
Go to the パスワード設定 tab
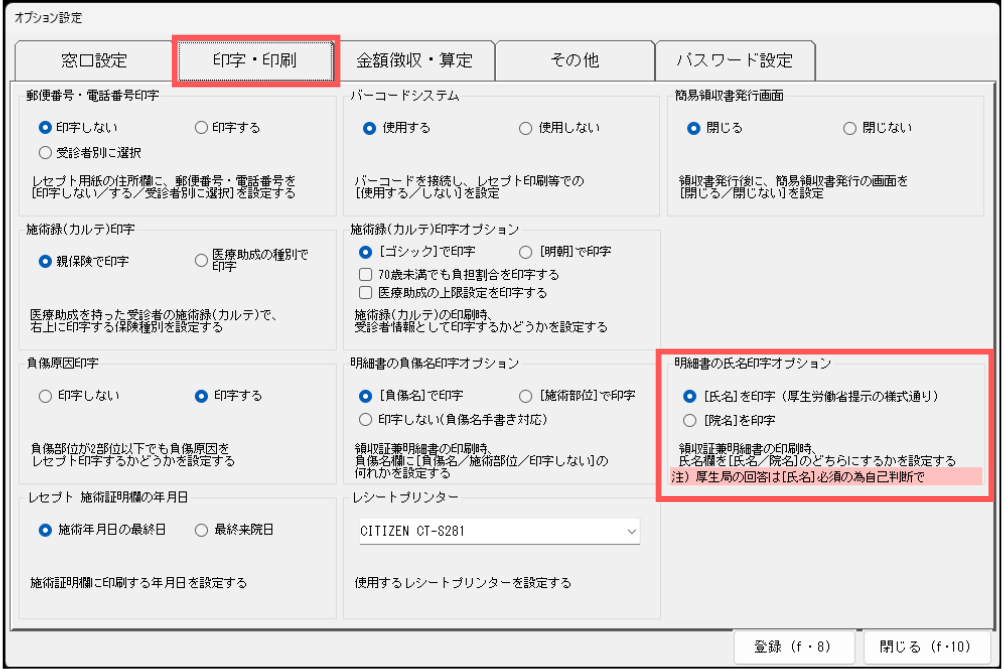click(x=734, y=60)
